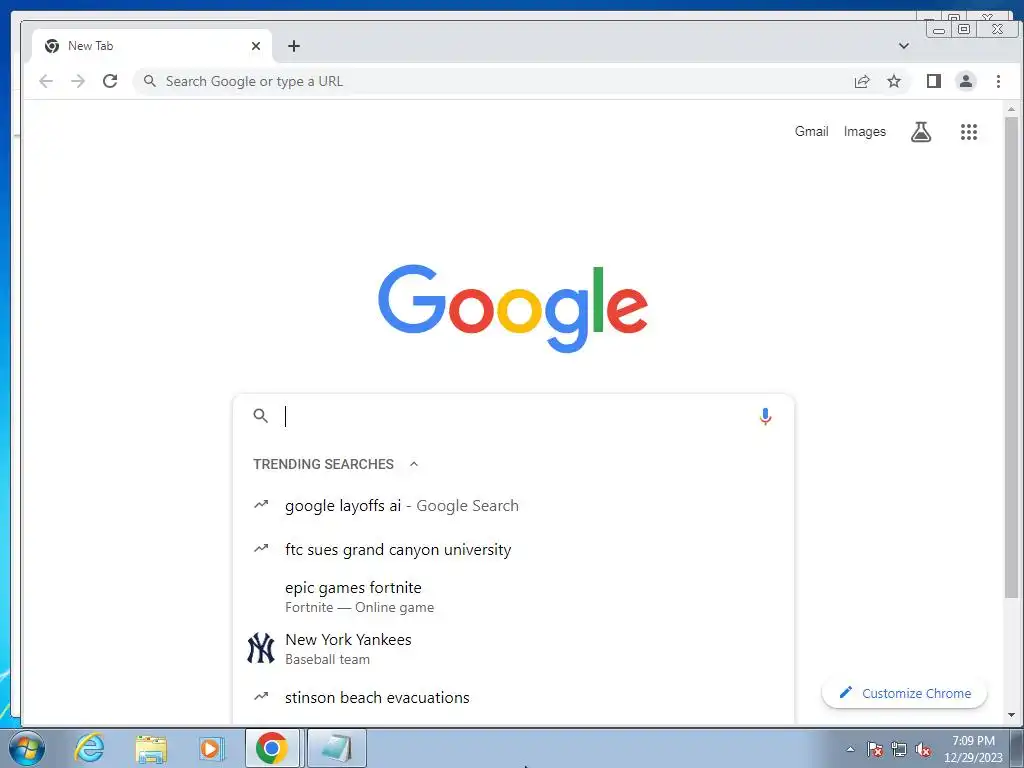1024x768 pixels.
Task: Open the Chrome profile avatar
Action: [966, 81]
